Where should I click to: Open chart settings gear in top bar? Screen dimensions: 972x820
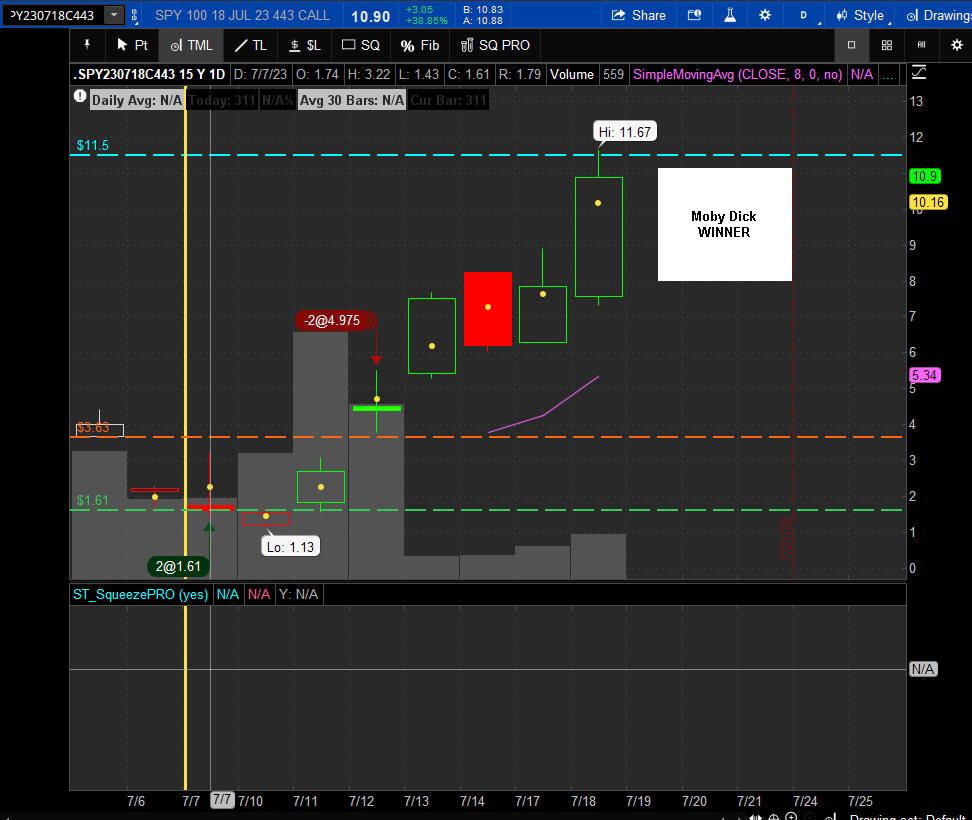point(765,15)
